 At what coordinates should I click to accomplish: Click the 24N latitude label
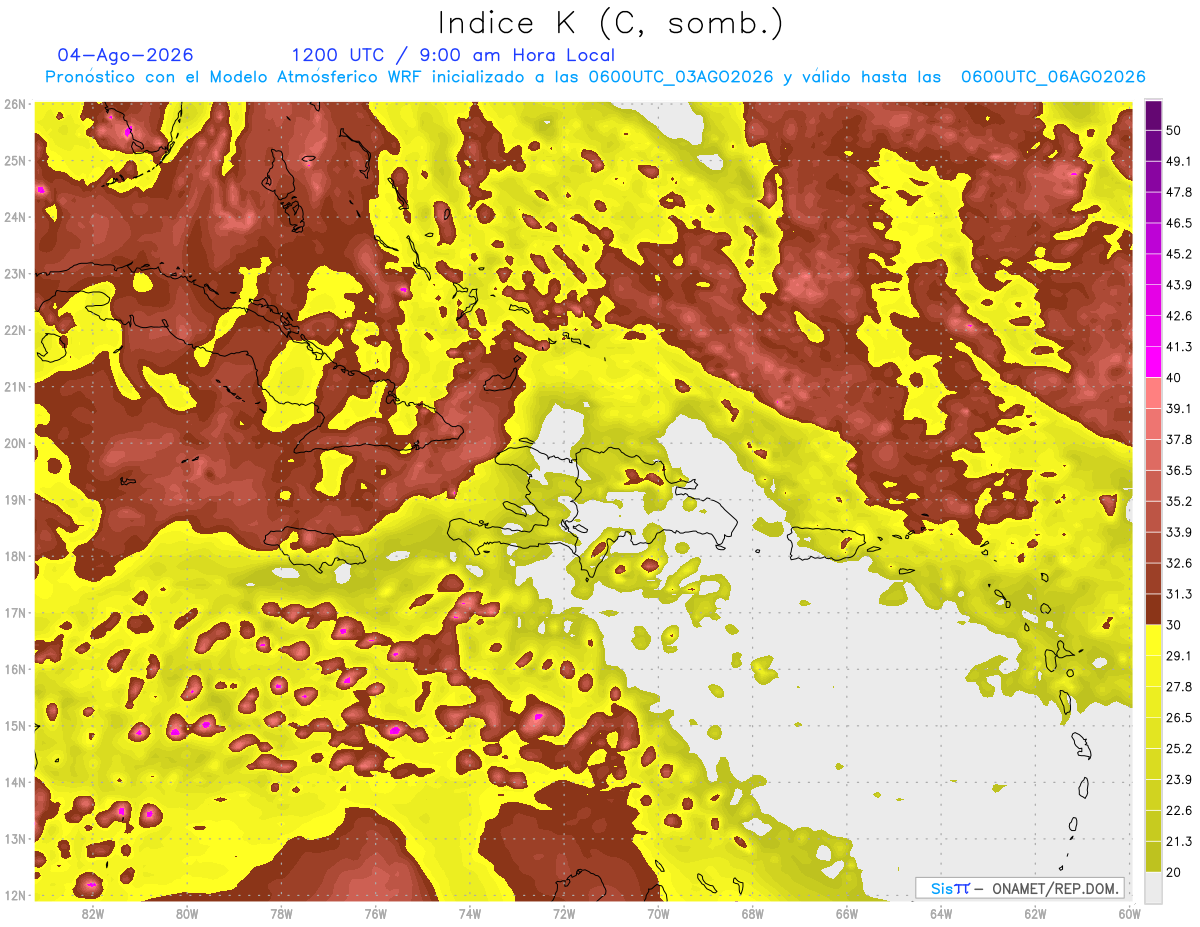(15, 217)
